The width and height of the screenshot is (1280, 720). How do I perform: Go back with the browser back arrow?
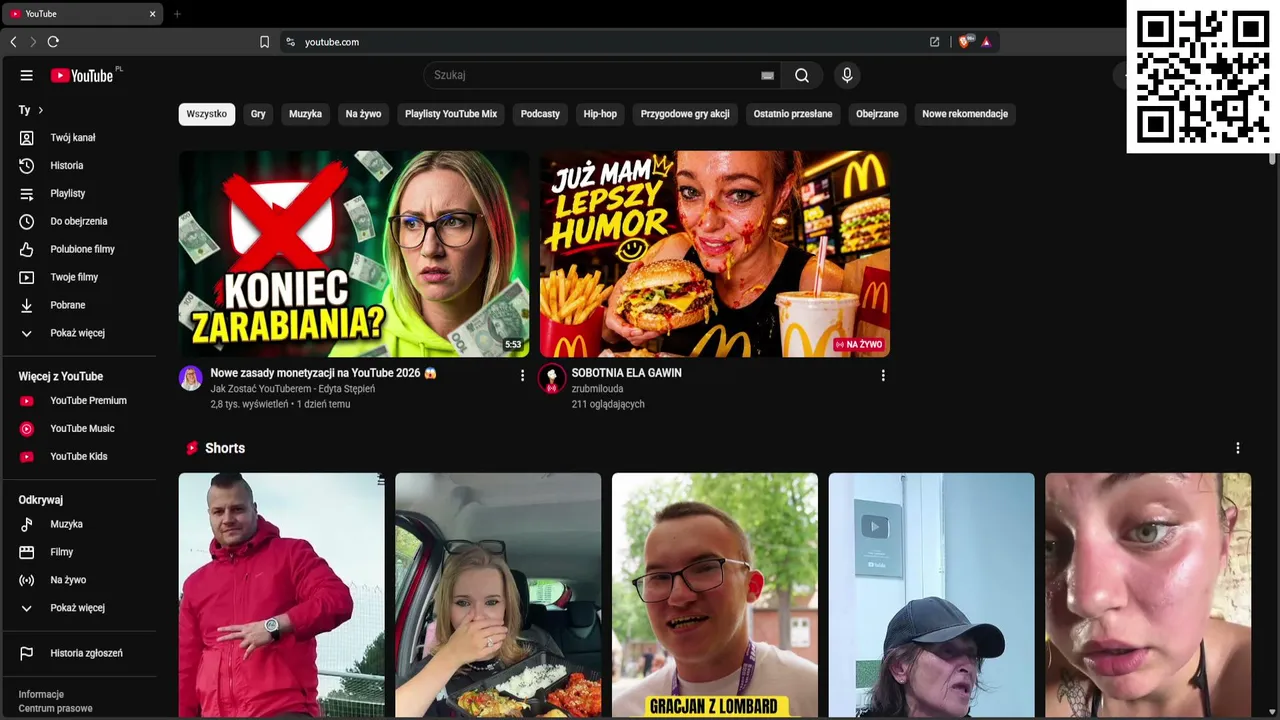point(13,42)
